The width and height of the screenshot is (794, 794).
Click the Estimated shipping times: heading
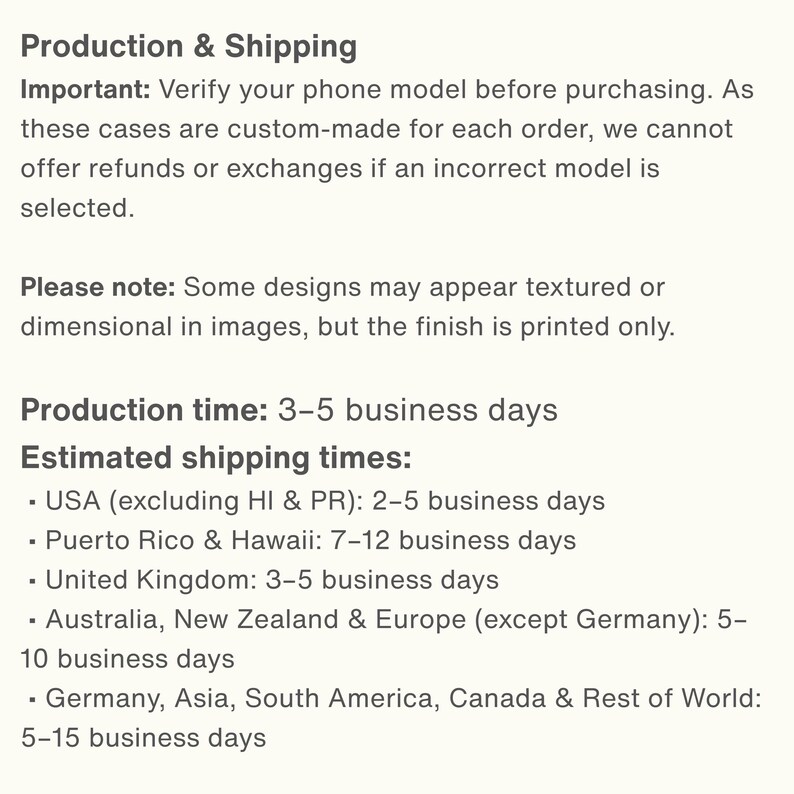[216, 458]
